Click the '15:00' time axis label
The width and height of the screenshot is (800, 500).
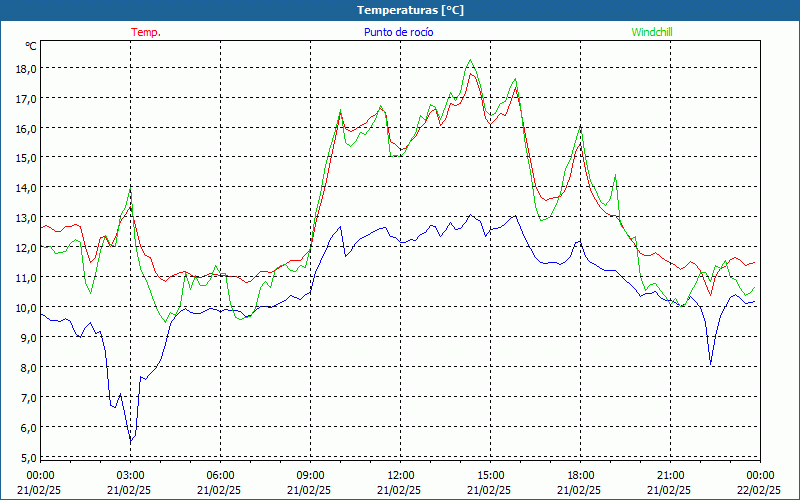click(x=490, y=476)
